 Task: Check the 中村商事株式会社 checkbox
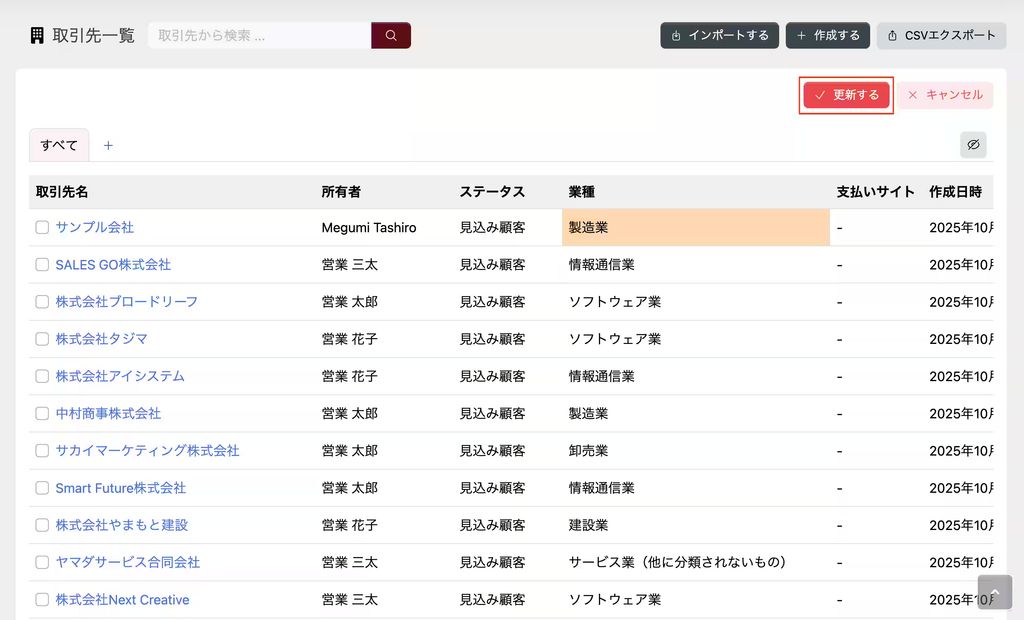click(42, 414)
